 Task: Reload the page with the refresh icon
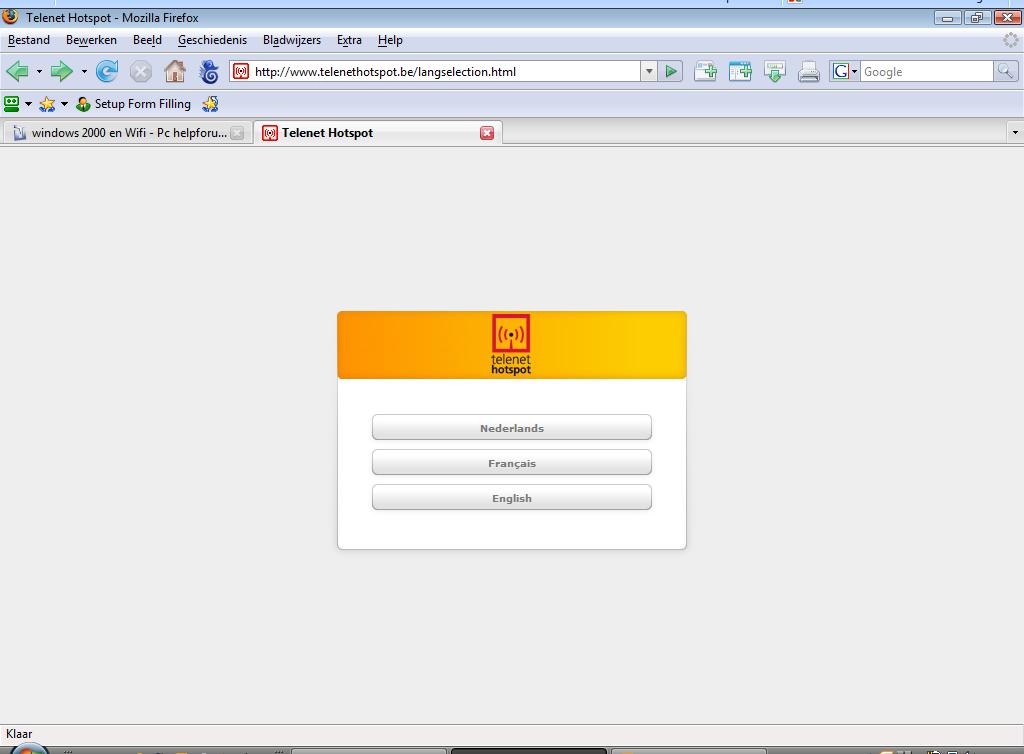point(107,71)
